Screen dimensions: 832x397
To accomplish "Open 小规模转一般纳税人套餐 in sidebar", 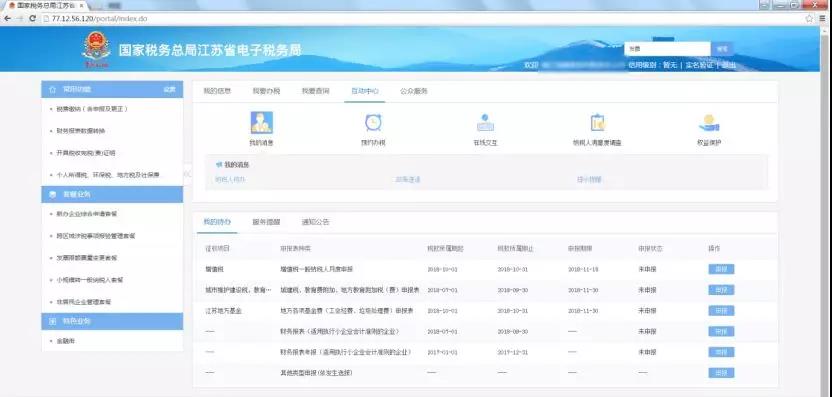I will pyautogui.click(x=89, y=280).
